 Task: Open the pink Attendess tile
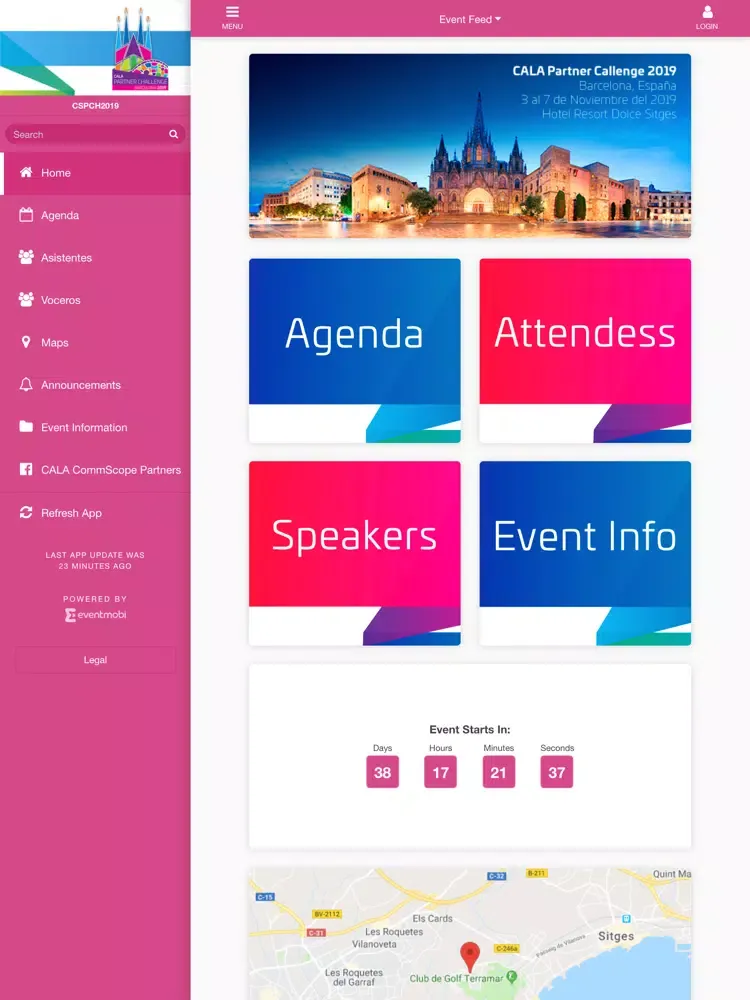585,351
